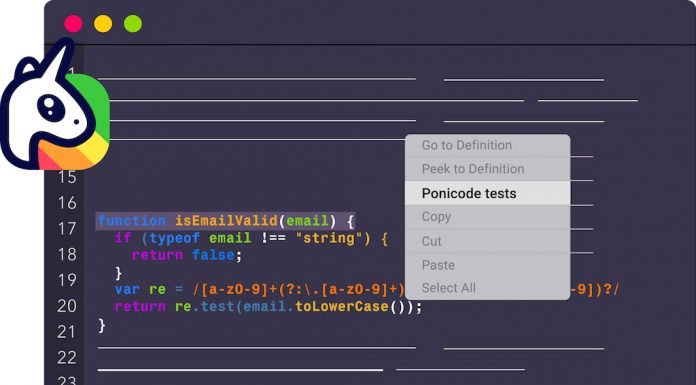This screenshot has height=385, width=696.
Task: Click the Ponicode unicorn logo icon
Action: [x=55, y=106]
